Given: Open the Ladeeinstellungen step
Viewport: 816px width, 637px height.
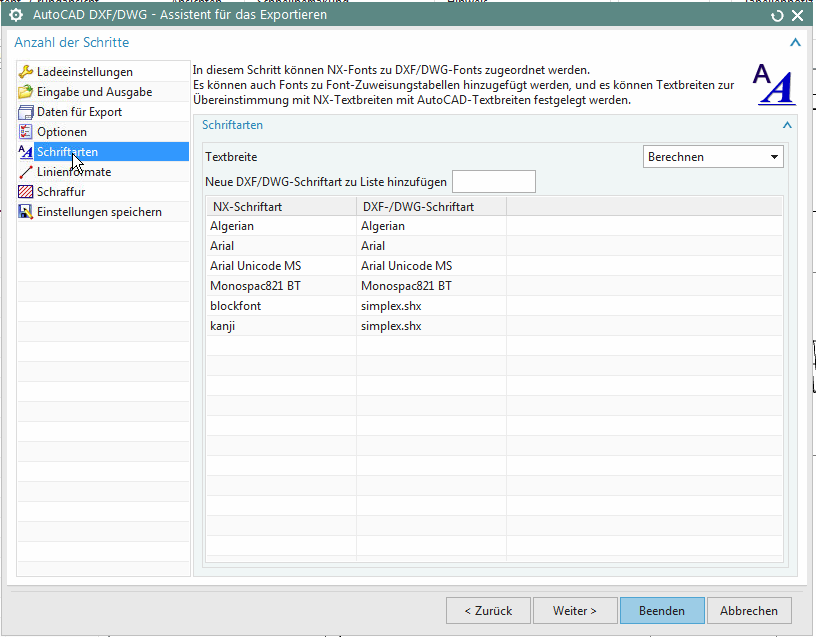Looking at the screenshot, I should pos(85,72).
